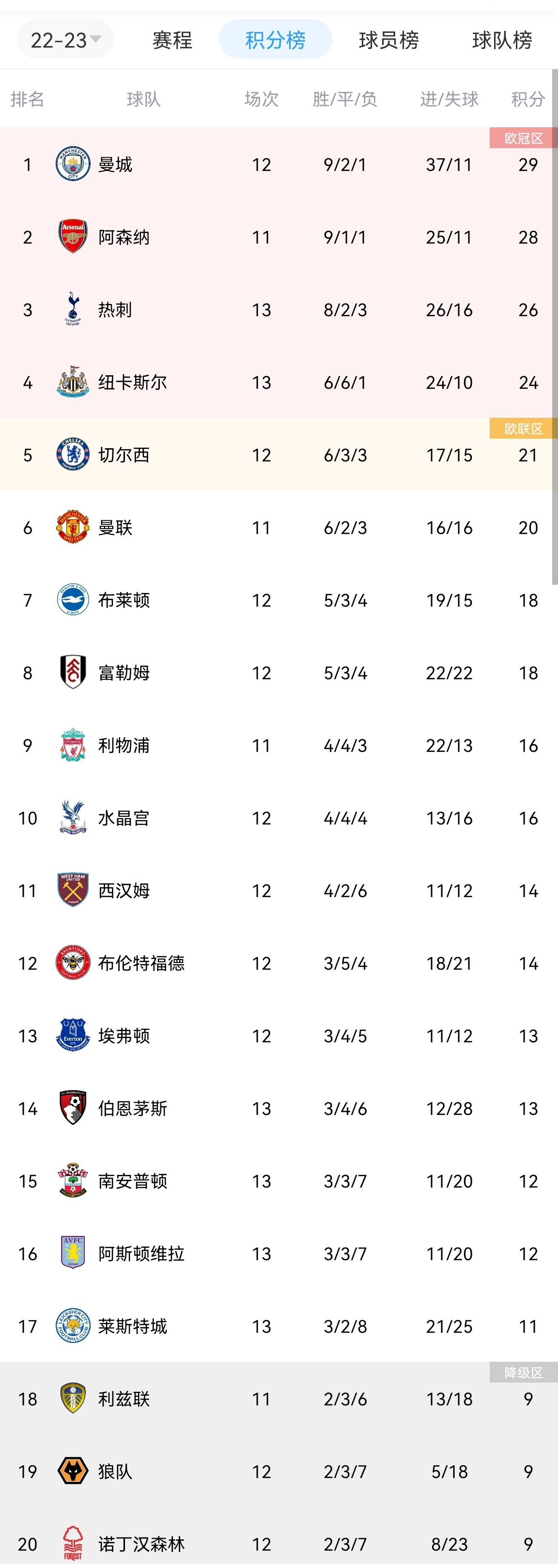This screenshot has height=1568, width=558.
Task: Click the Chelsea (切尔西) crest icon
Action: [x=72, y=455]
